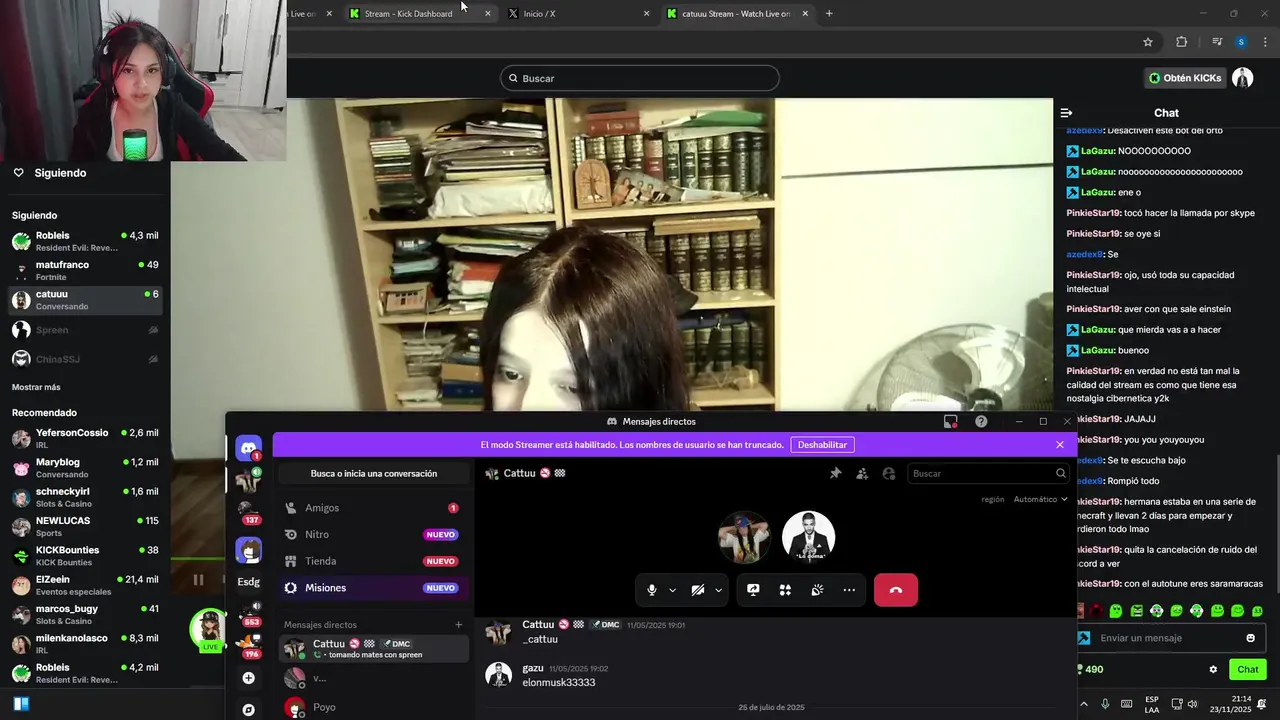Open soundboard in Discord call
1280x720 pixels.
tap(817, 590)
